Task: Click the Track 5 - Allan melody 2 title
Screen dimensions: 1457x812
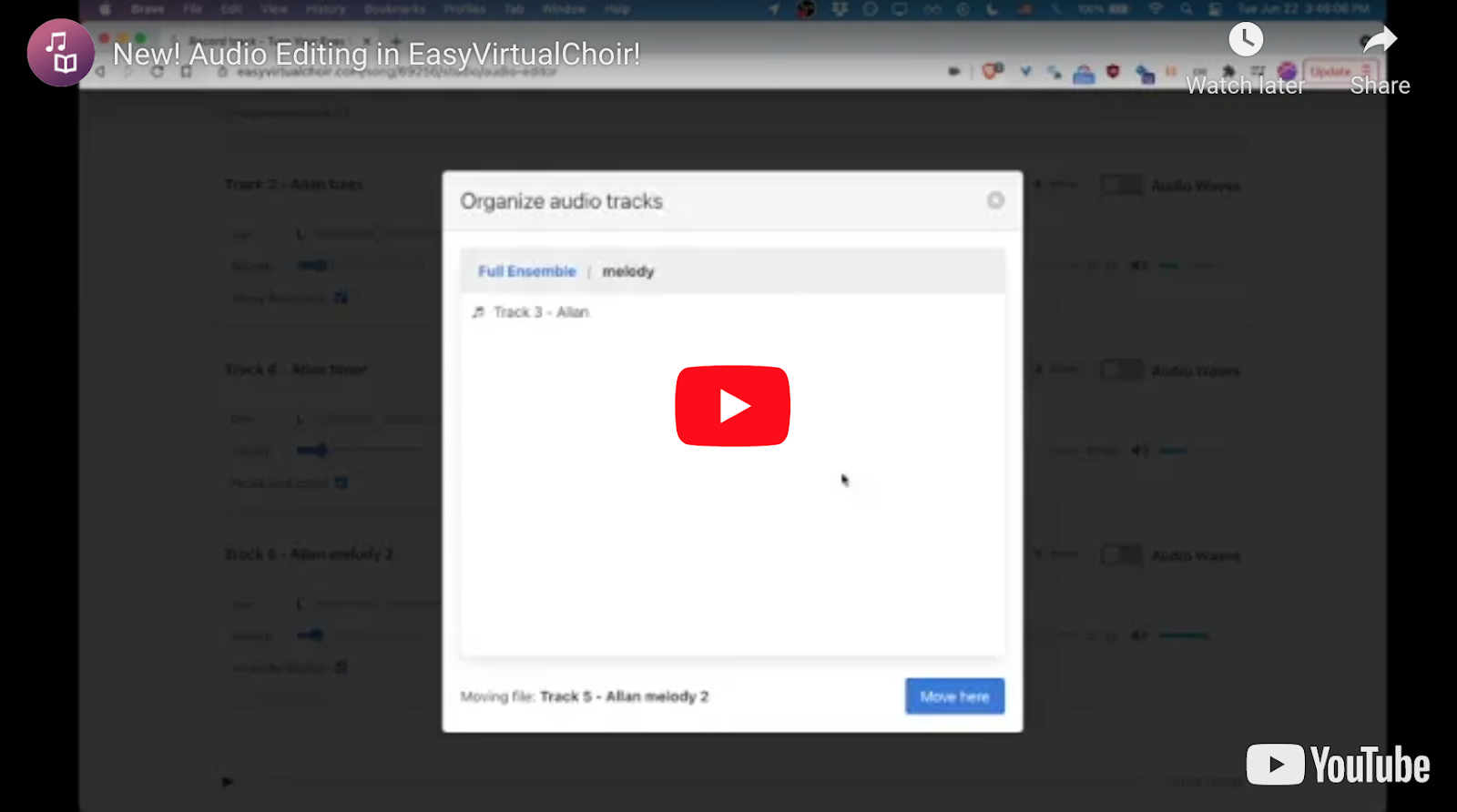Action: [309, 554]
